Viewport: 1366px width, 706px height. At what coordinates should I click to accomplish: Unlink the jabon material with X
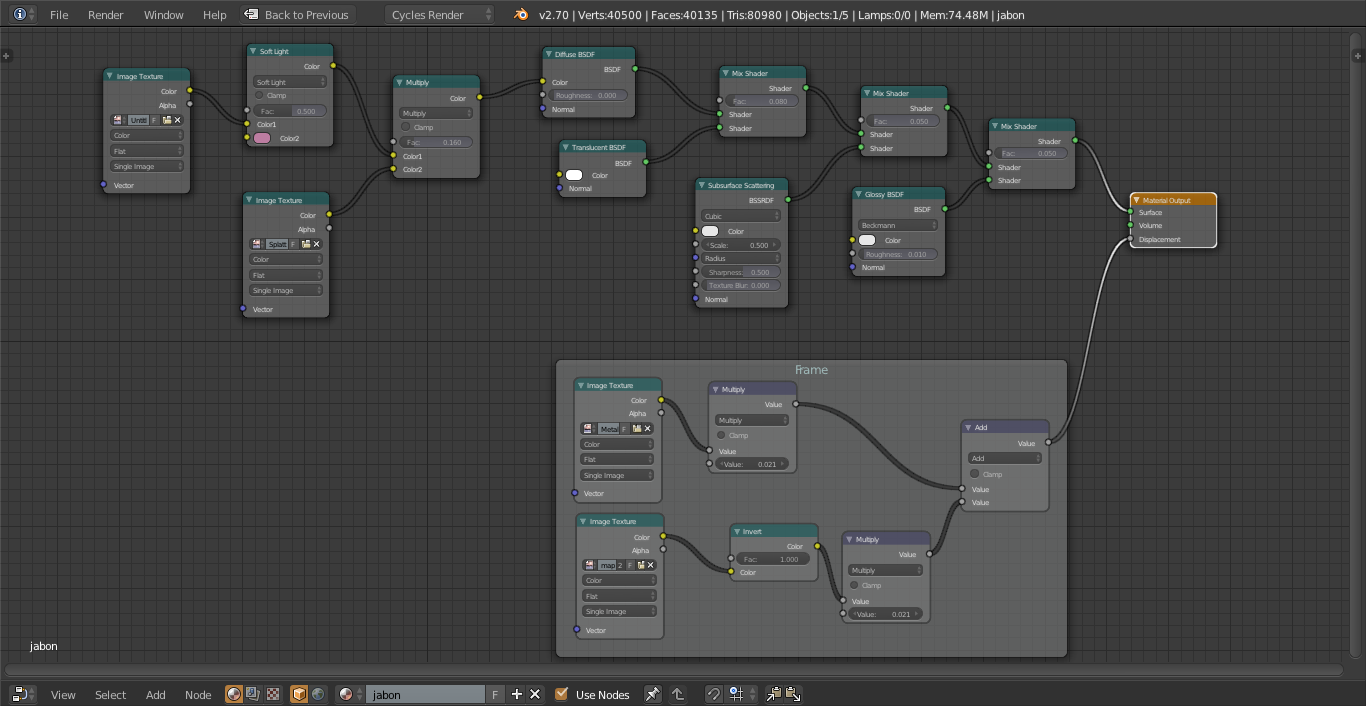click(x=535, y=694)
